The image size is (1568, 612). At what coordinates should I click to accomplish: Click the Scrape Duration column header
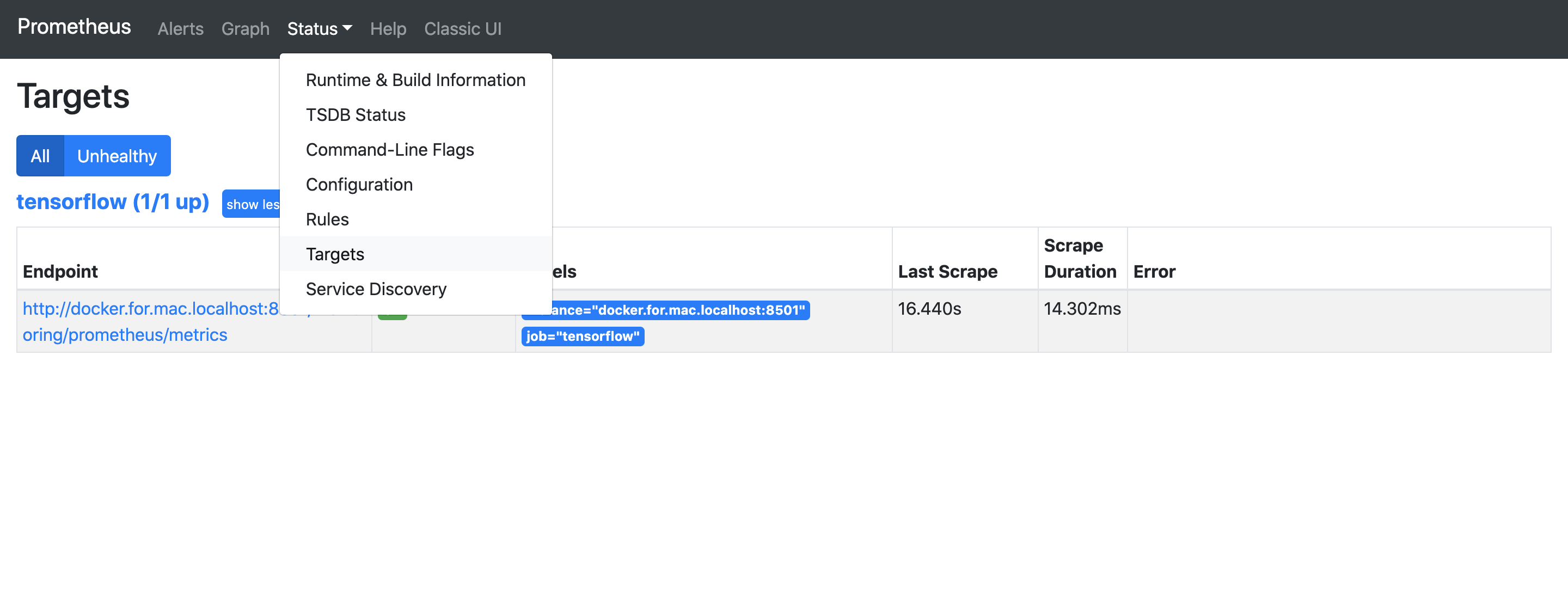pyautogui.click(x=1080, y=258)
